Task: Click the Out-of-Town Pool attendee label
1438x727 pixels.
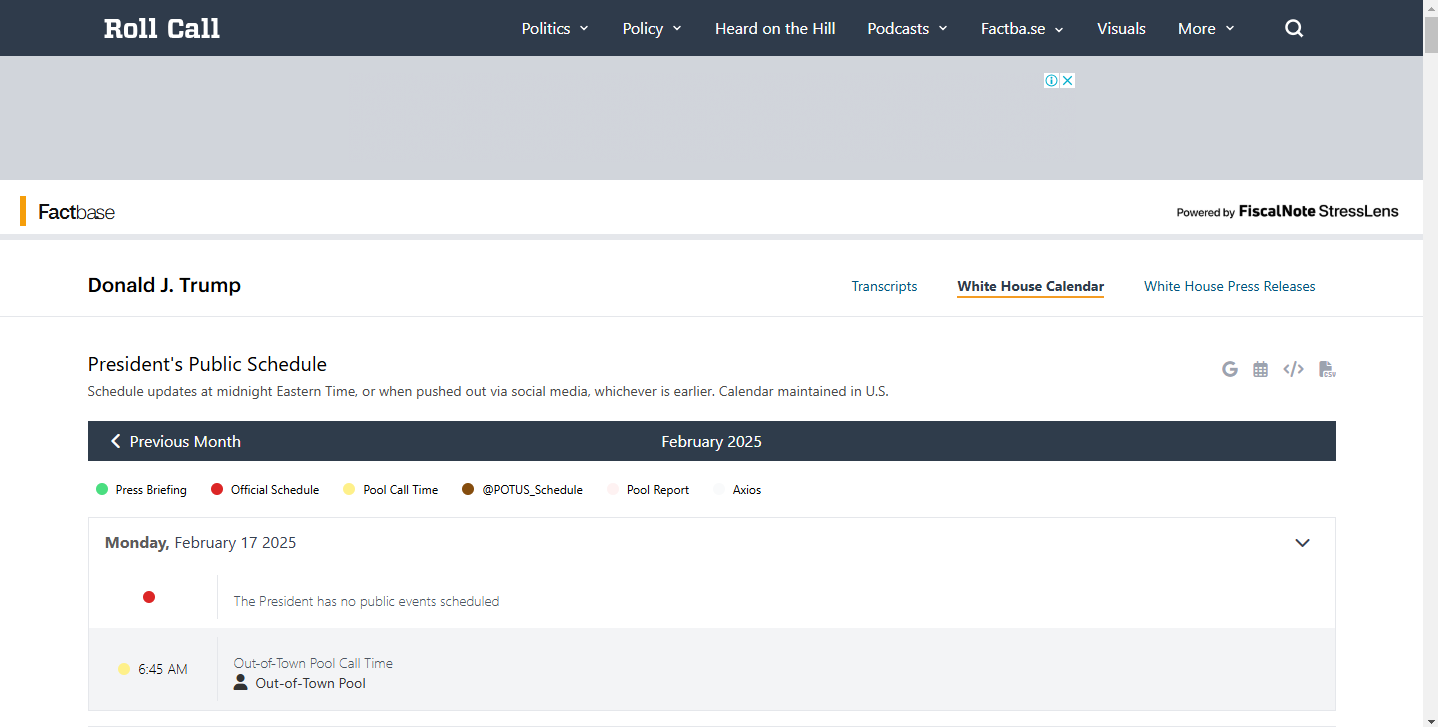Action: [311, 683]
